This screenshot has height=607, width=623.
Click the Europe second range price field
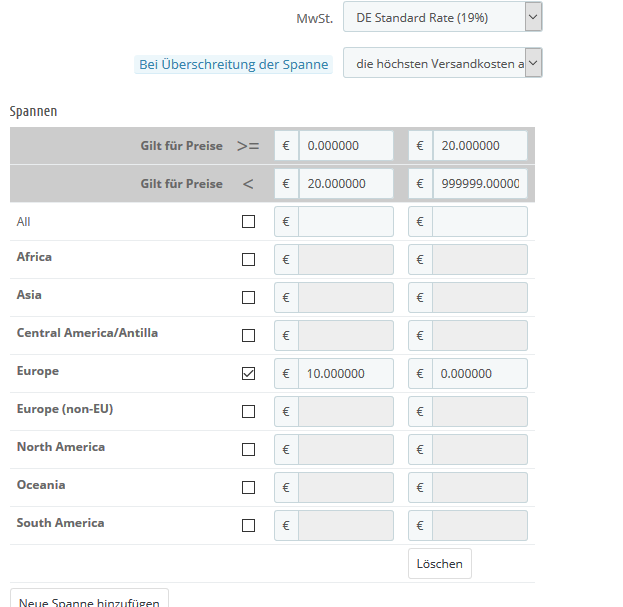click(479, 374)
